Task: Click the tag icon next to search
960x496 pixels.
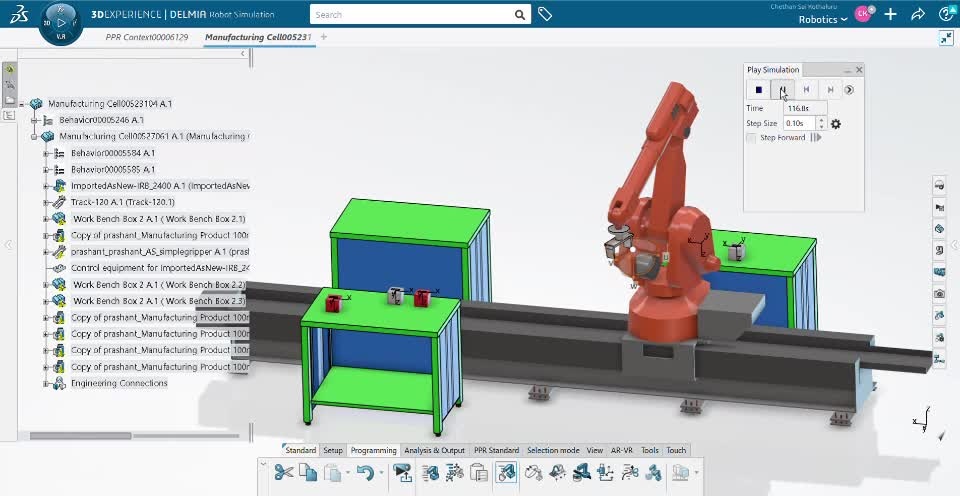Action: click(x=544, y=14)
